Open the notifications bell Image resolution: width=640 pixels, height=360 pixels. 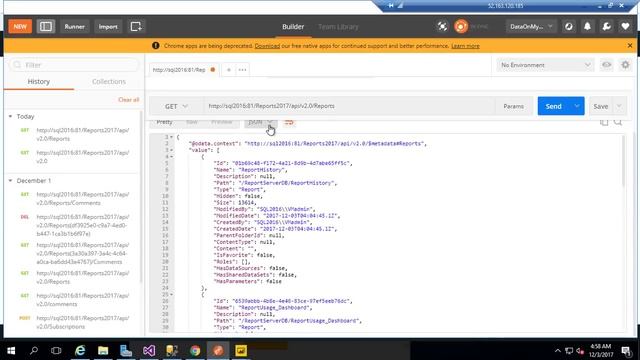pyautogui.click(x=587, y=27)
